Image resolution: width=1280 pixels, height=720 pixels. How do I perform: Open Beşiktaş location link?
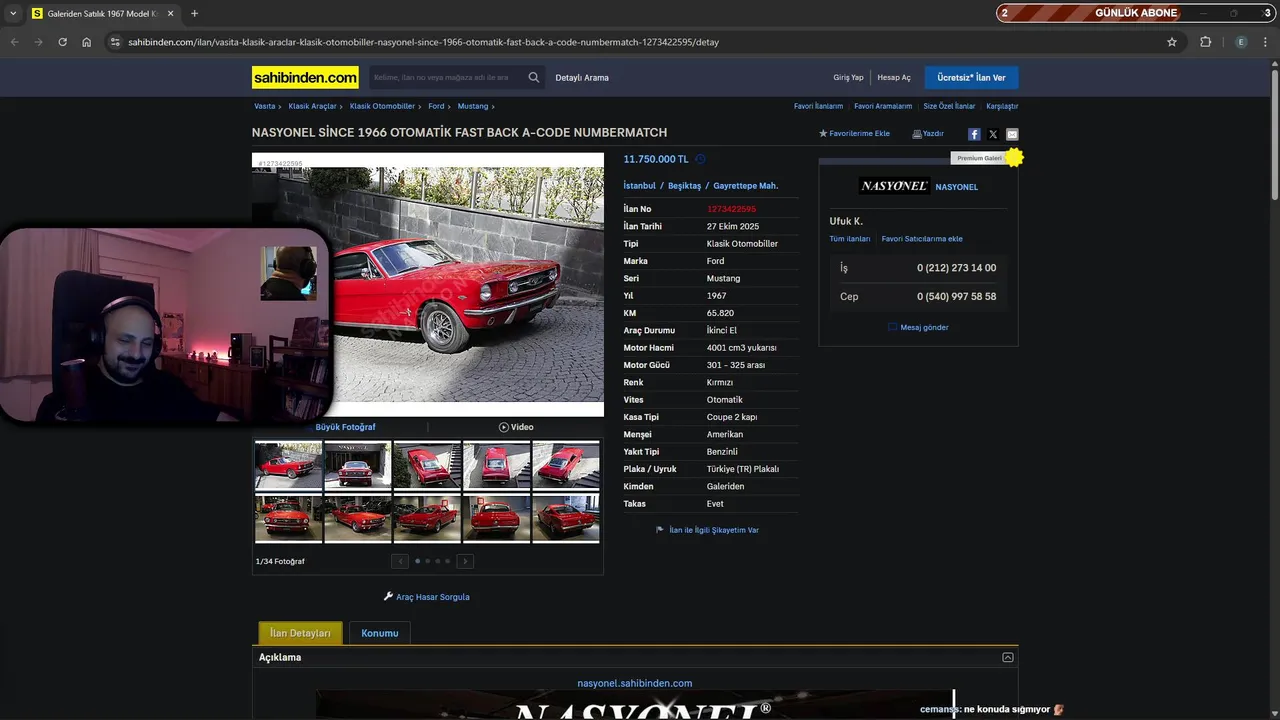coord(685,186)
